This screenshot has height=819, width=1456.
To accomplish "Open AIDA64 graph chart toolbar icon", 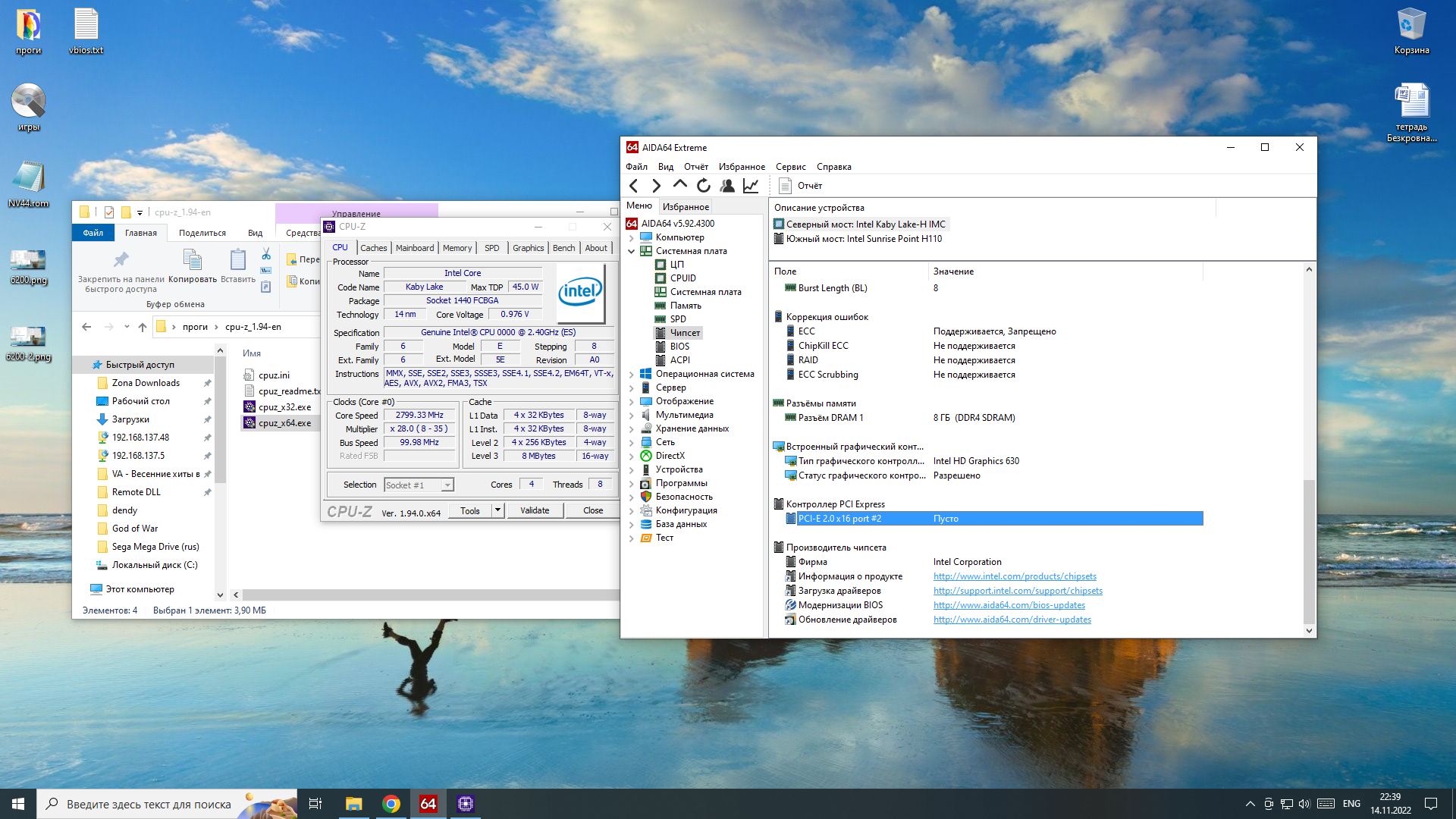I will pos(751,186).
